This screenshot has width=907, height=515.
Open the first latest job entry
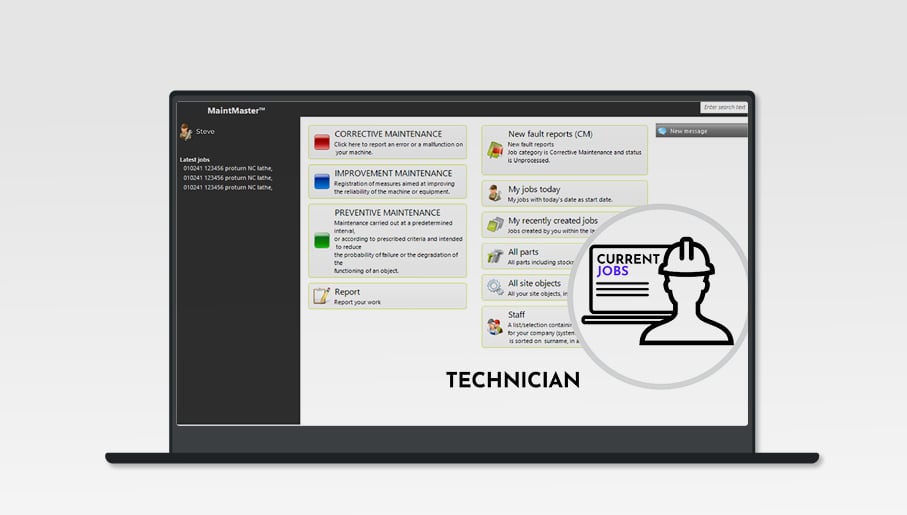[228, 168]
